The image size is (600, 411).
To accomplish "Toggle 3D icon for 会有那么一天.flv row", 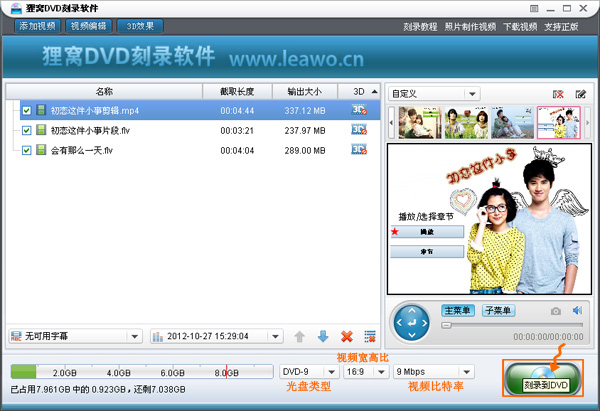I will [359, 150].
